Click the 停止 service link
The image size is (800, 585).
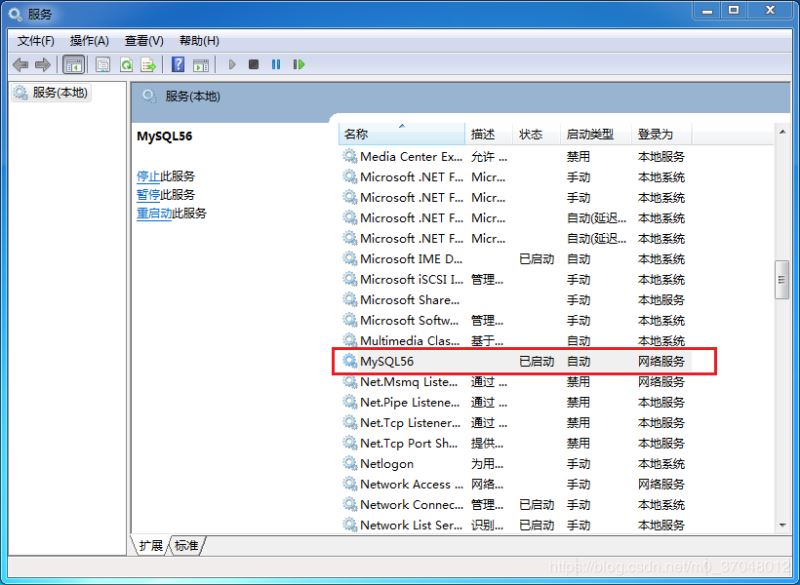point(148,176)
